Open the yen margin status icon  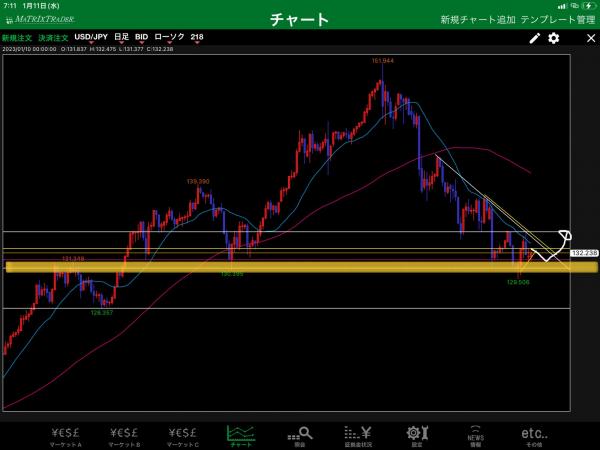coord(358,436)
